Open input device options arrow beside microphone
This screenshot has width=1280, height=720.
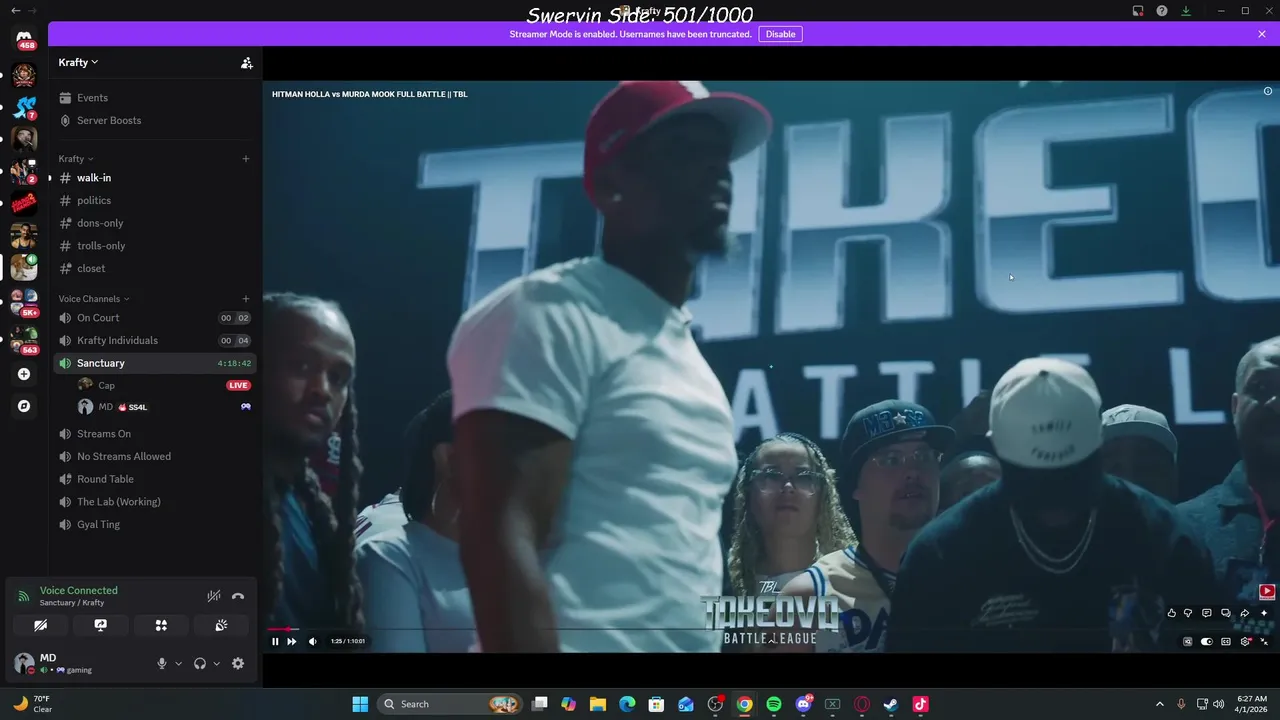tap(179, 663)
